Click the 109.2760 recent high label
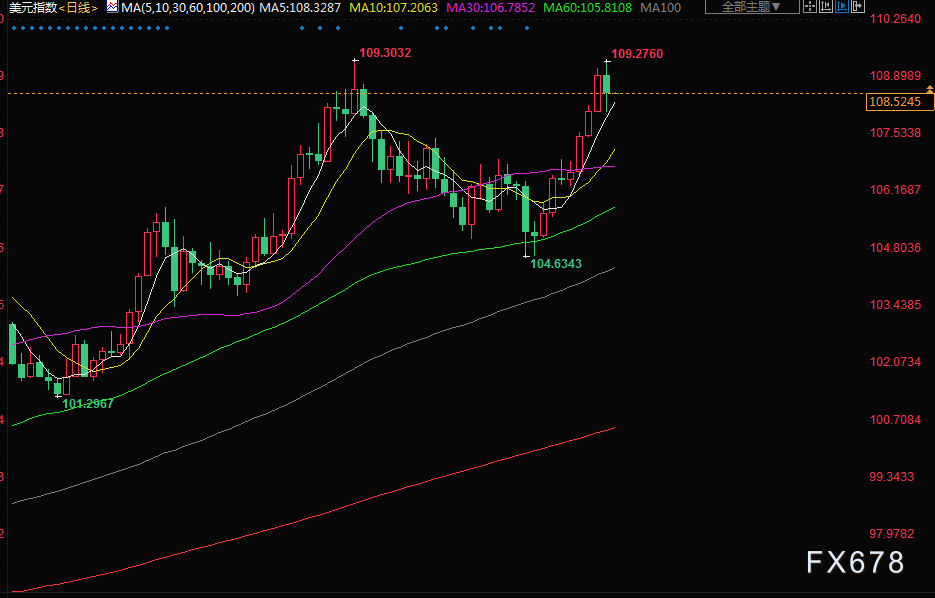Image resolution: width=935 pixels, height=598 pixels. pos(637,53)
